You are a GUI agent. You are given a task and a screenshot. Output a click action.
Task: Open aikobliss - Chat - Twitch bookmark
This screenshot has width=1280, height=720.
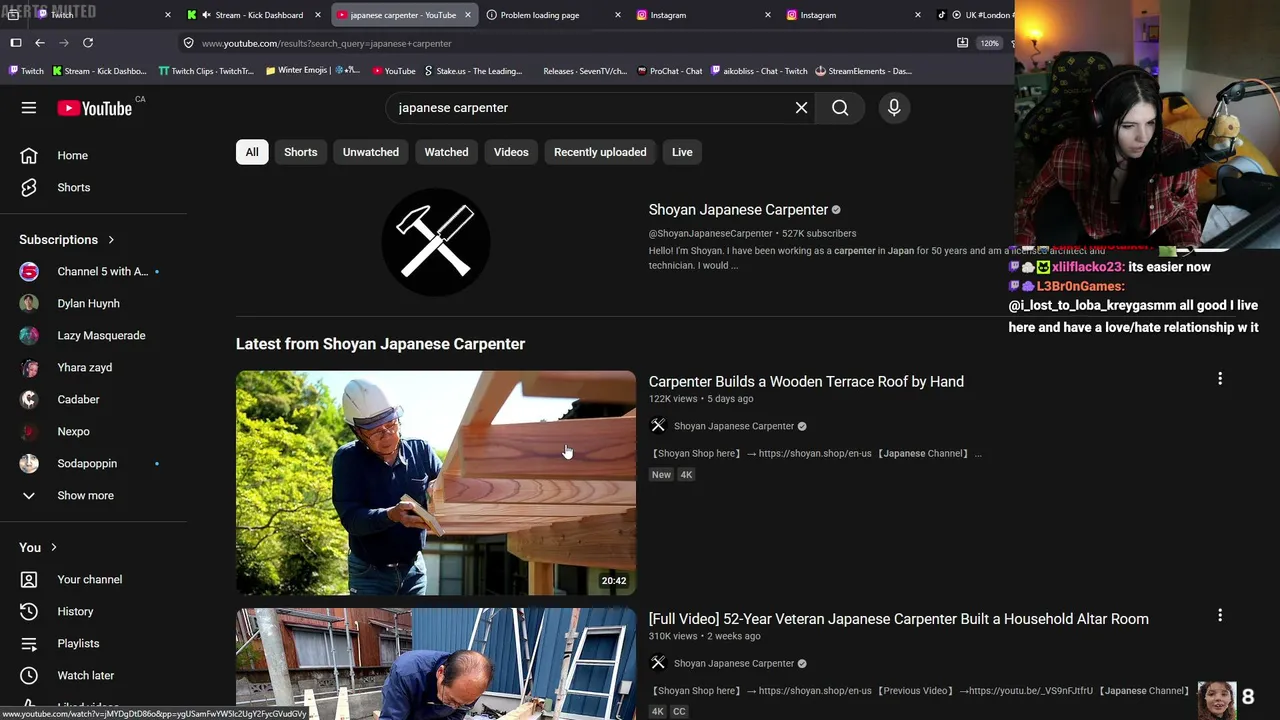click(759, 71)
